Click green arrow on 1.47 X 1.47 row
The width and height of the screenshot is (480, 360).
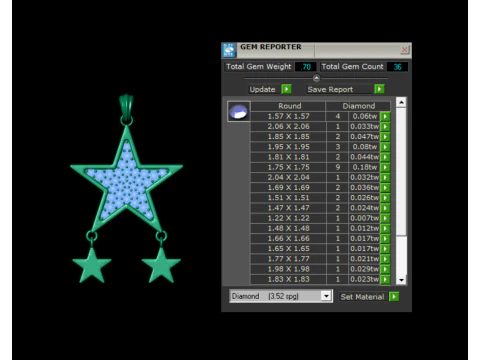click(385, 208)
